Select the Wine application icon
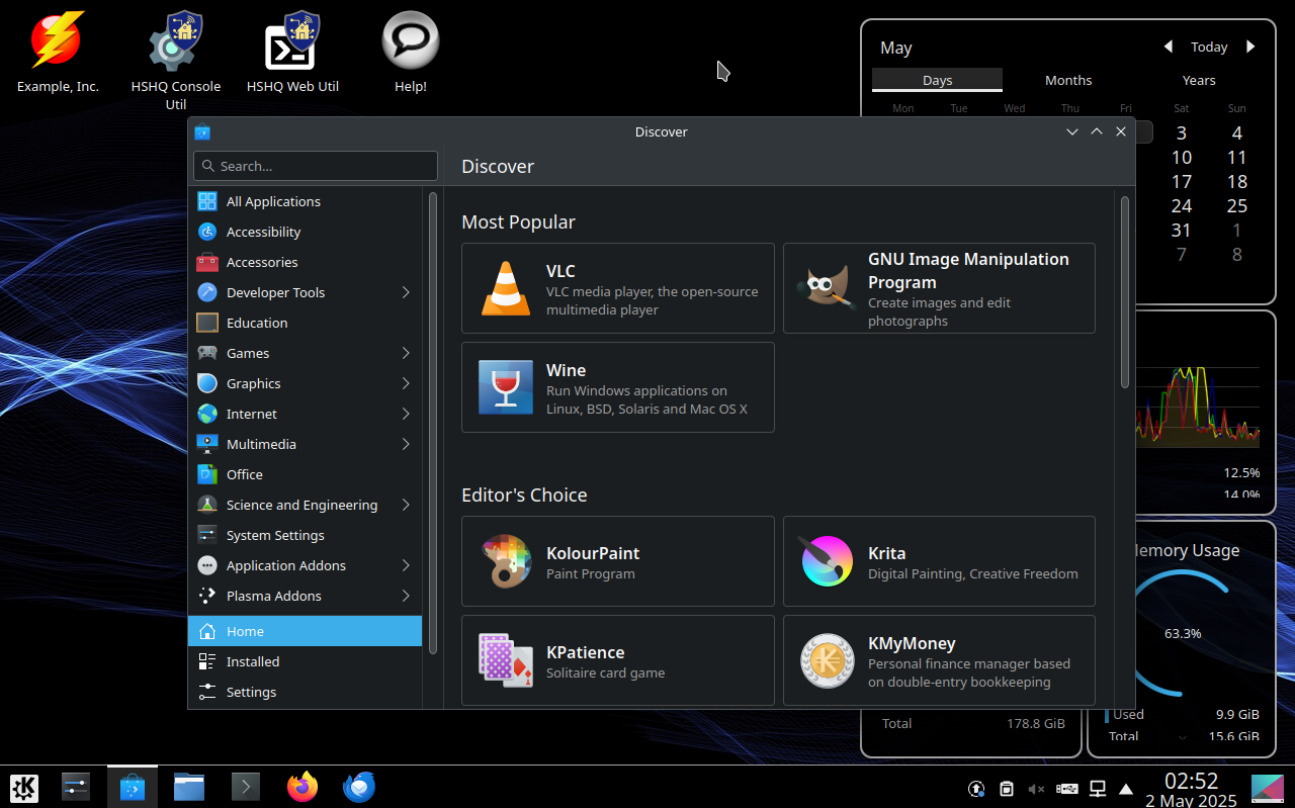 click(x=505, y=387)
